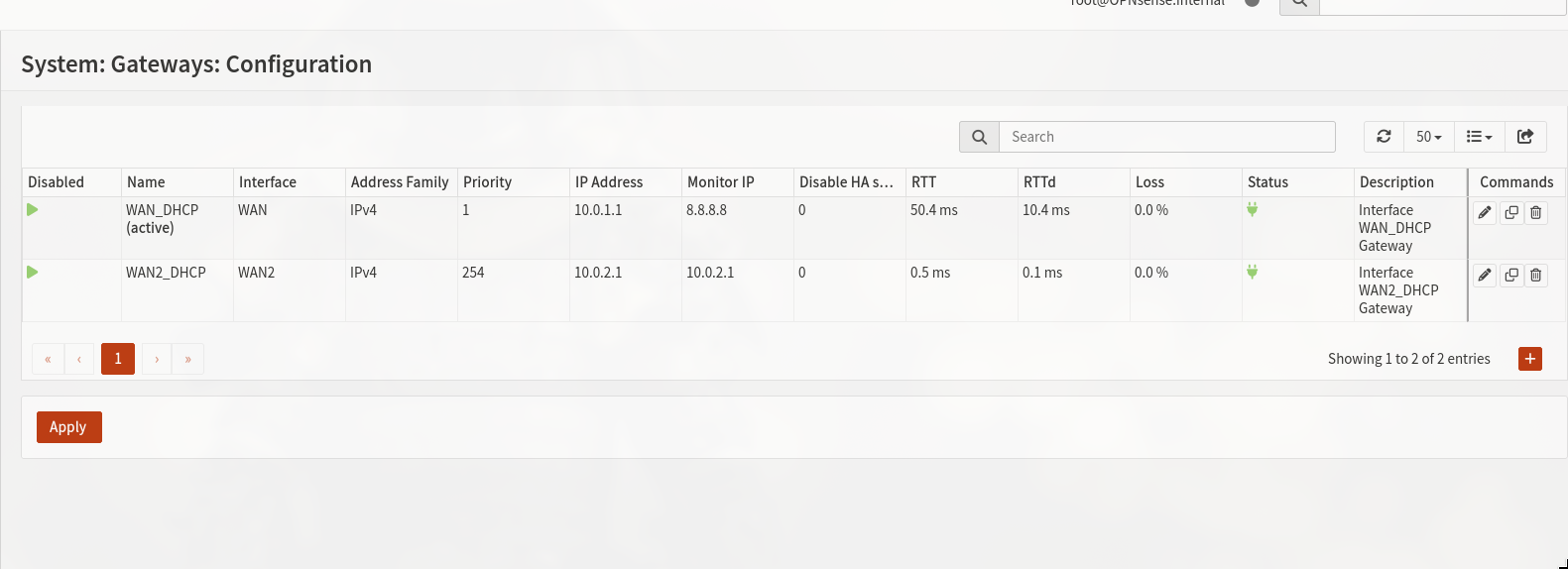
Task: Sort table by Priority column header
Action: pyautogui.click(x=487, y=182)
